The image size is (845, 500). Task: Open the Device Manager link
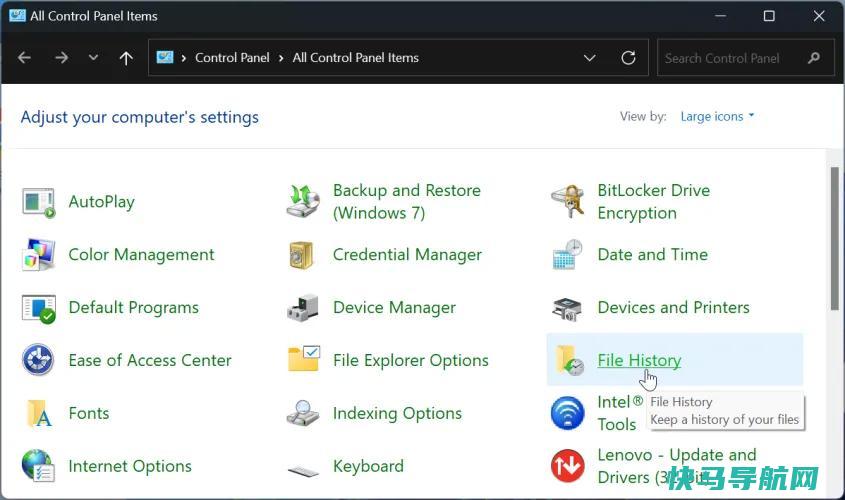click(394, 308)
